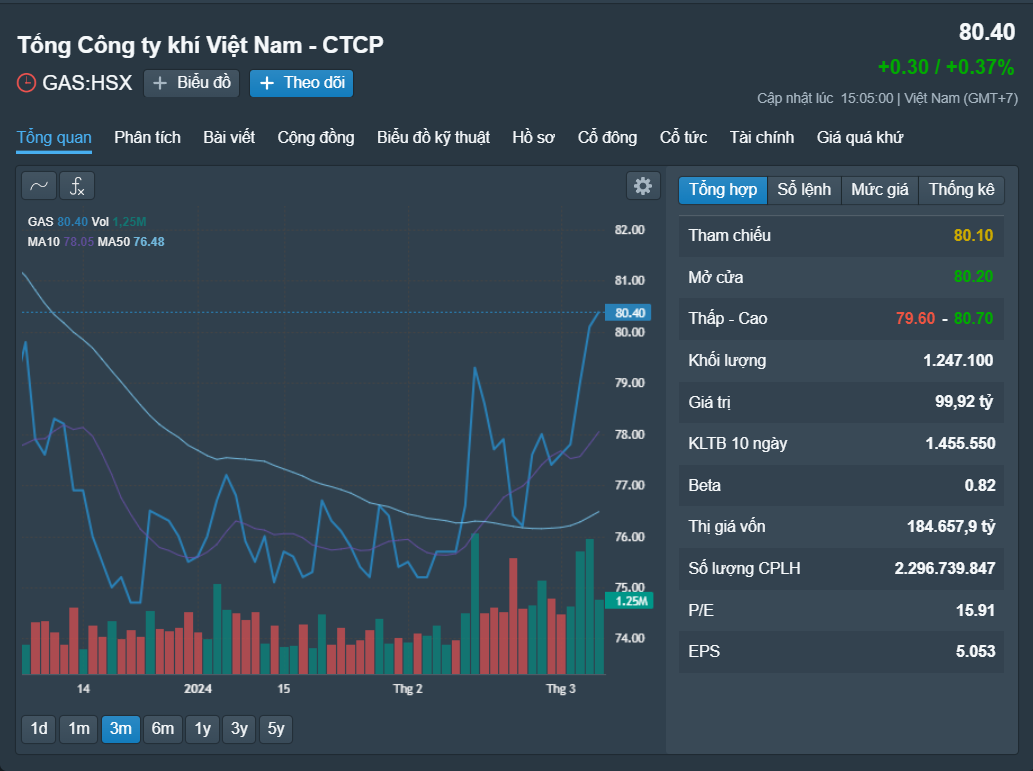Viewport: 1033px width, 771px height.
Task: Switch to the Phân tích tab
Action: pos(148,137)
